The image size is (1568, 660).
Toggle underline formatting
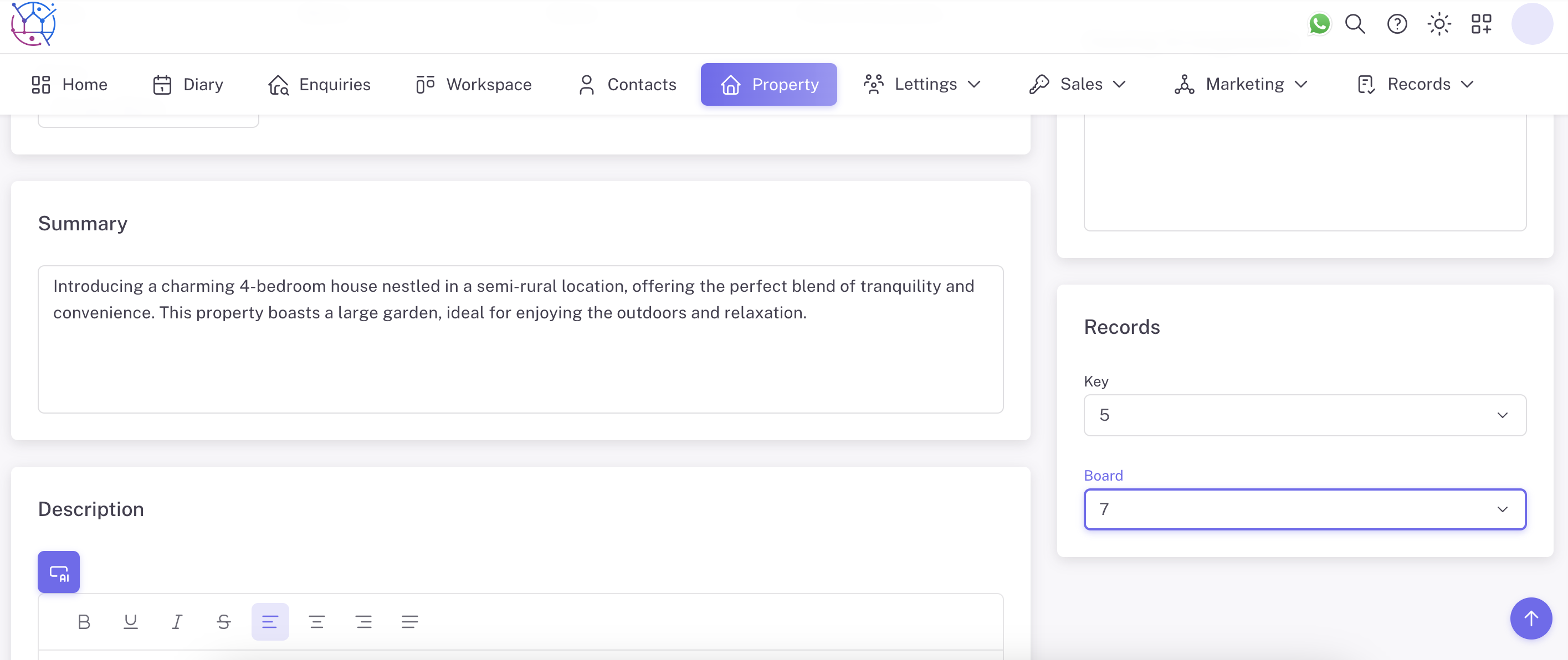130,622
